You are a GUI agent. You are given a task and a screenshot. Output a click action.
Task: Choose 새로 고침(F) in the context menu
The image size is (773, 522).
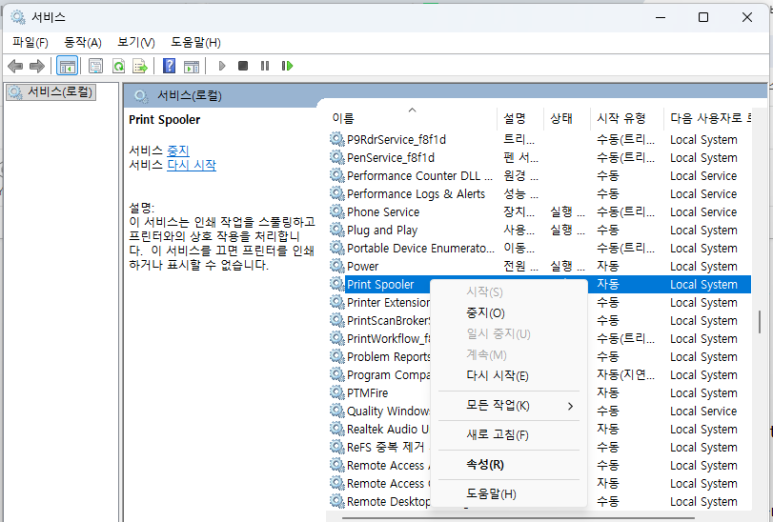[497, 435]
